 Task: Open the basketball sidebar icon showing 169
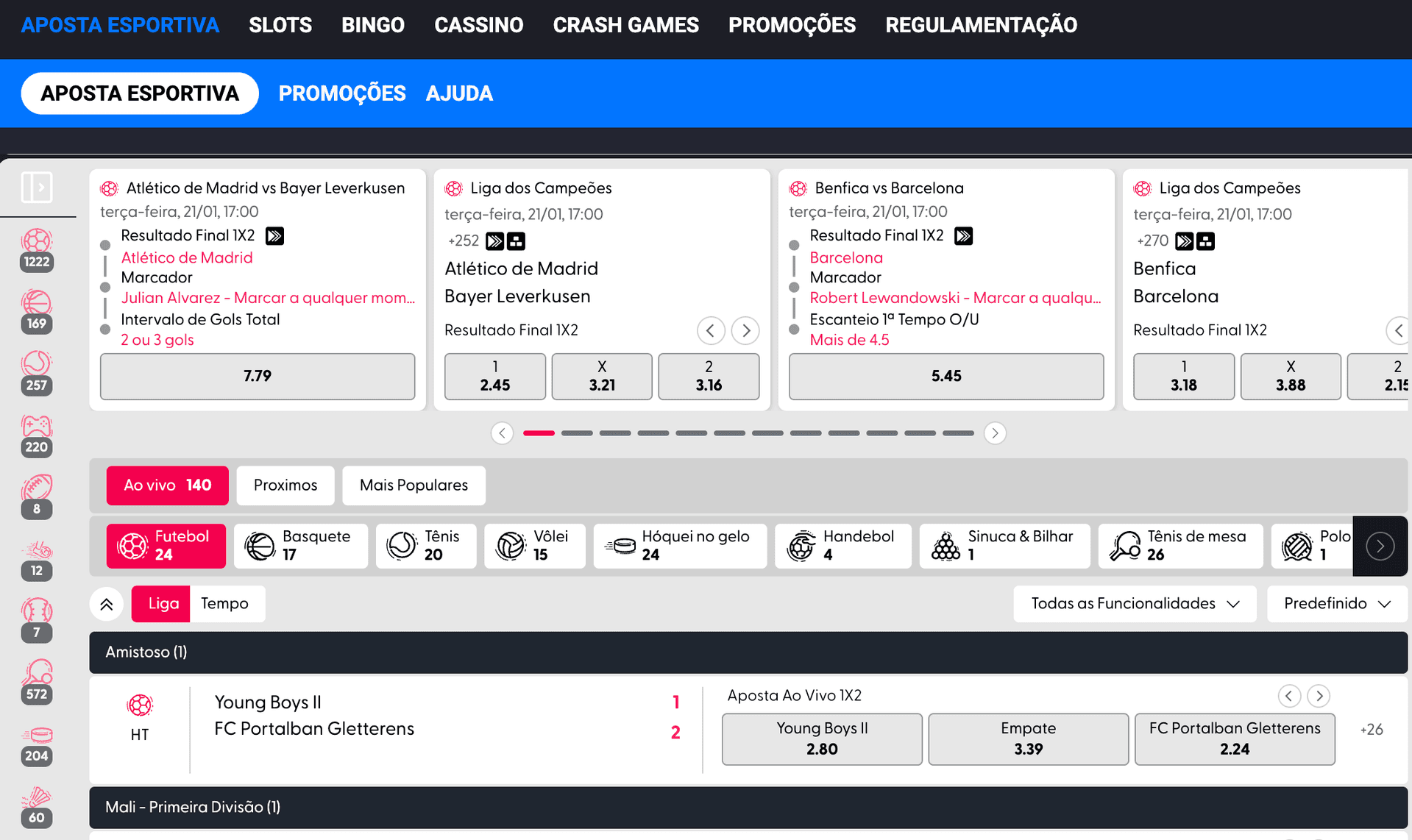point(37,312)
